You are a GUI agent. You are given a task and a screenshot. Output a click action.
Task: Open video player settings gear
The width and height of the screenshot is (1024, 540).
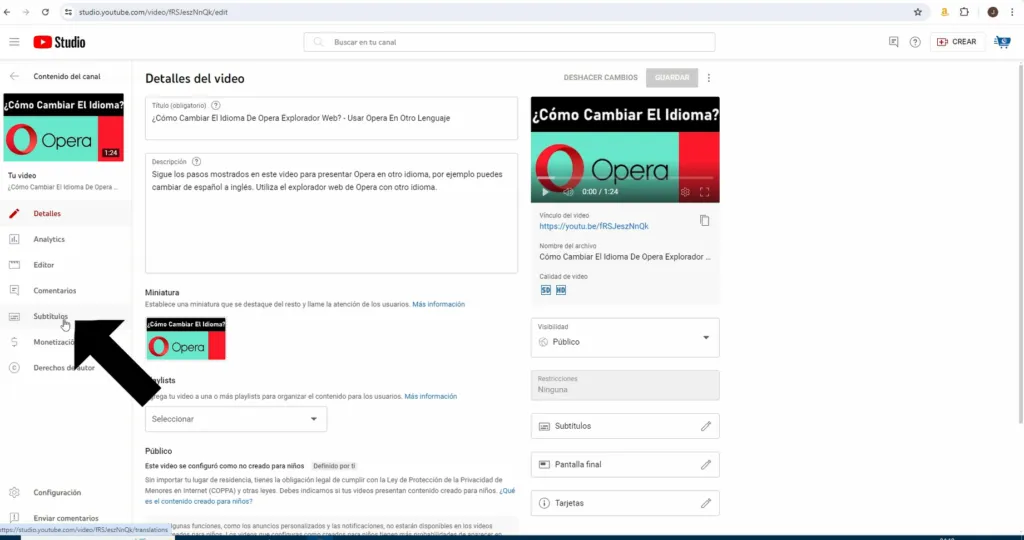[684, 192]
